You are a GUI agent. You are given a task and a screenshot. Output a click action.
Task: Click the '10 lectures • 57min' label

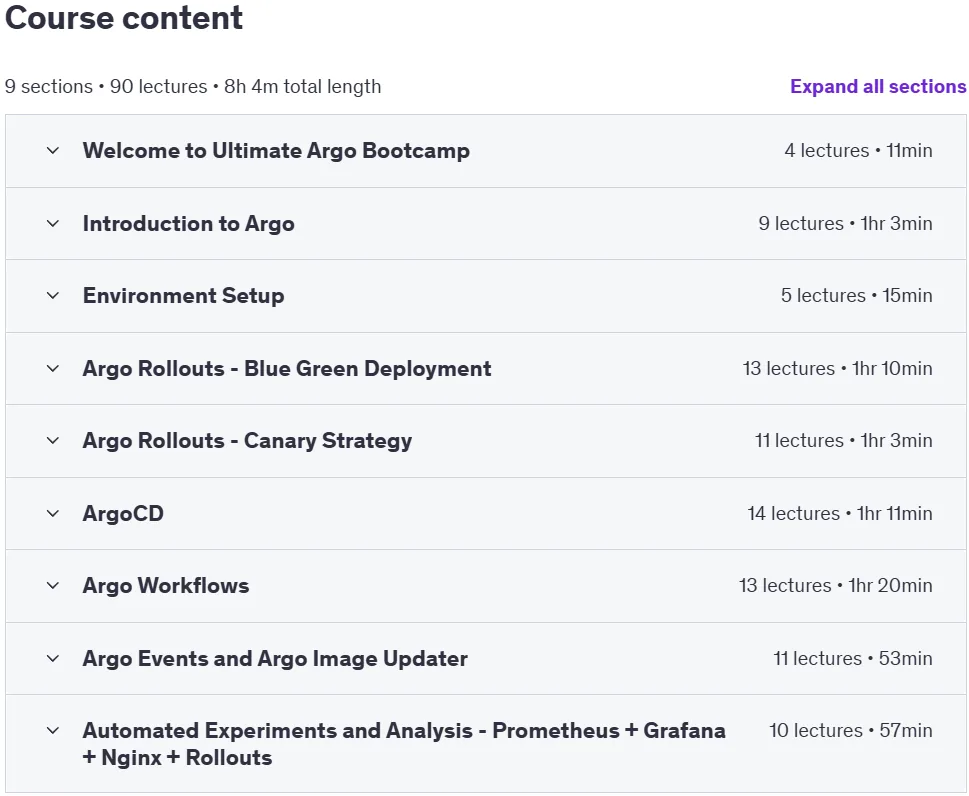(x=851, y=730)
